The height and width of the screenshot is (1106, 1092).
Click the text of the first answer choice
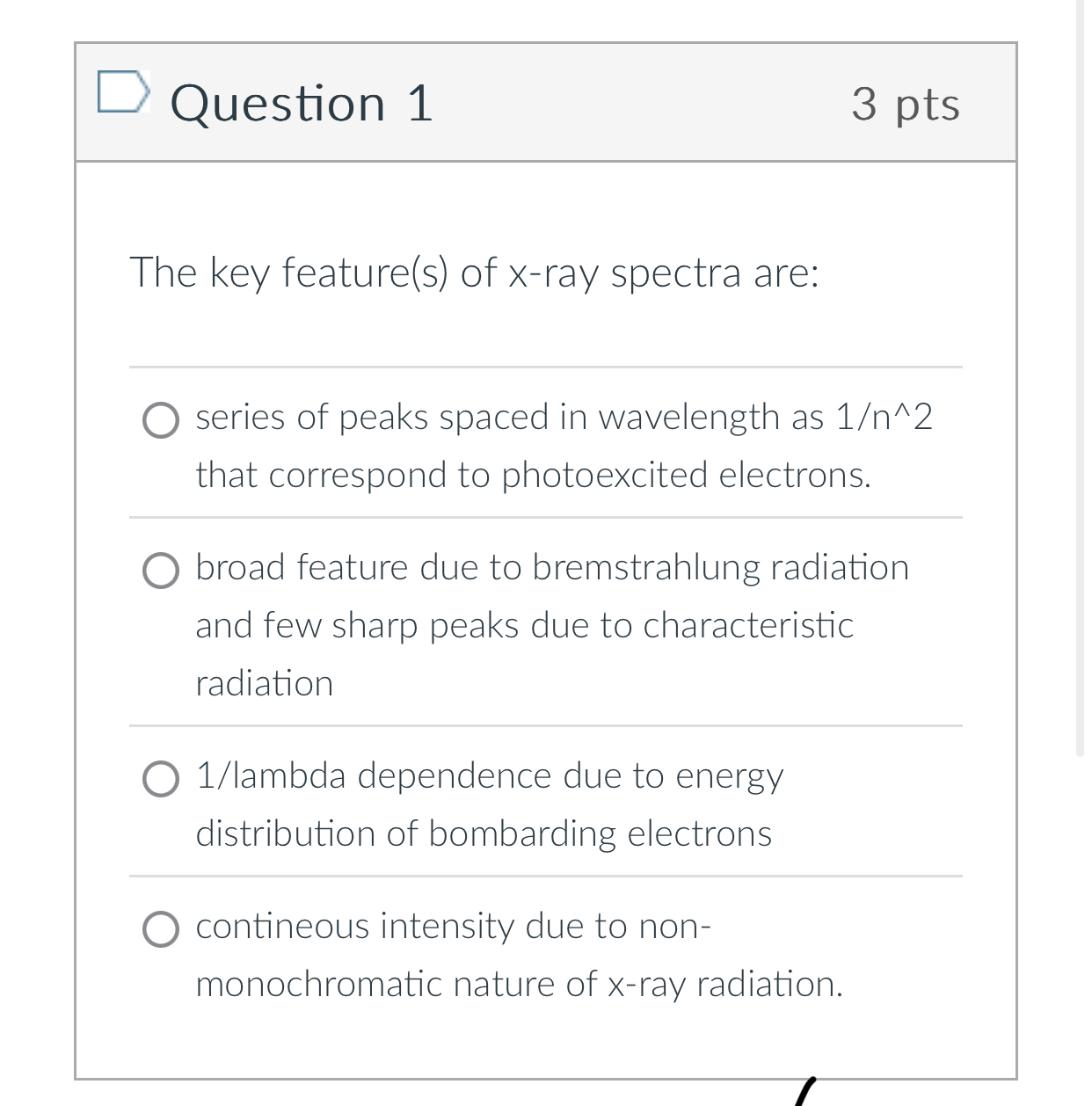tap(565, 447)
